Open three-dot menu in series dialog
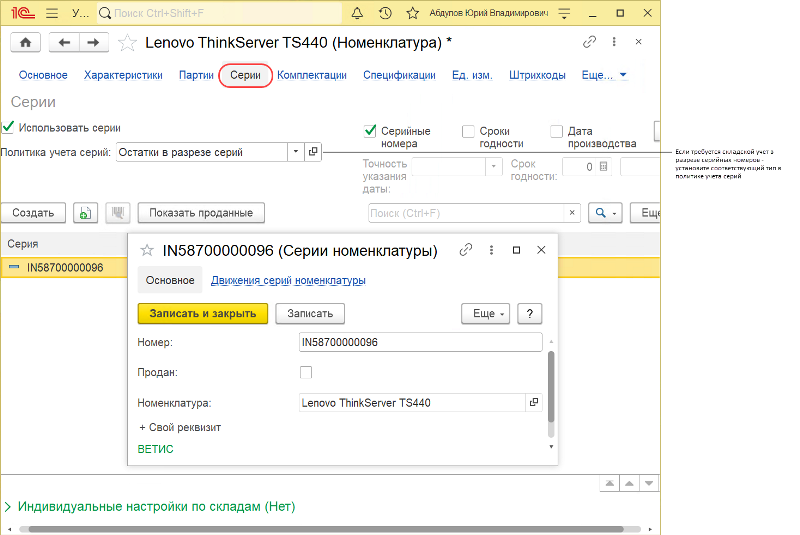800x535 pixels. tap(491, 250)
